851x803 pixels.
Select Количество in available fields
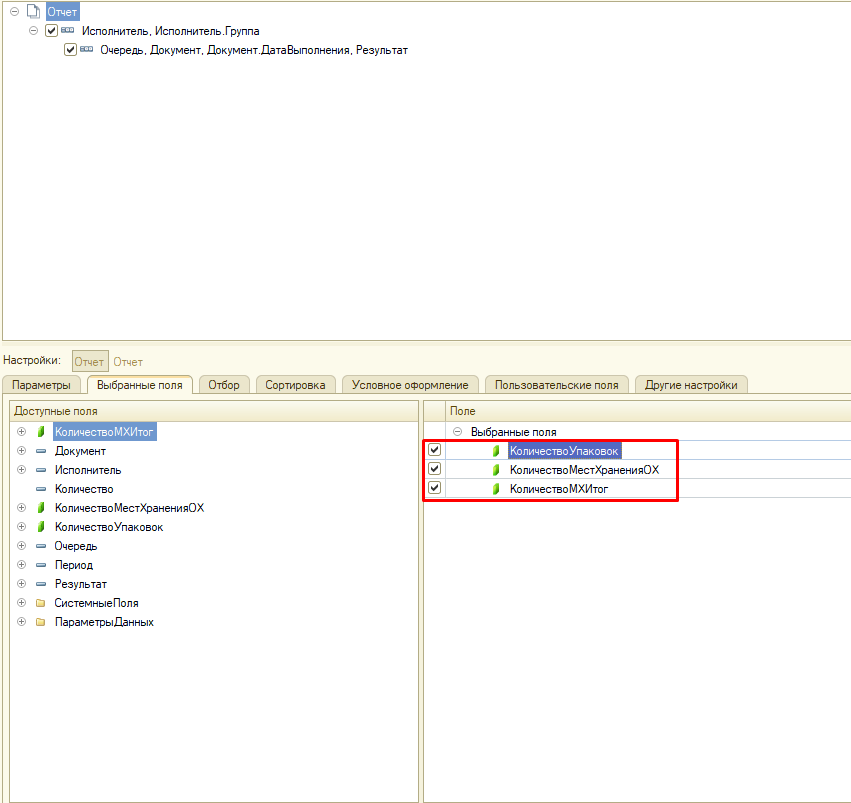[x=84, y=489]
